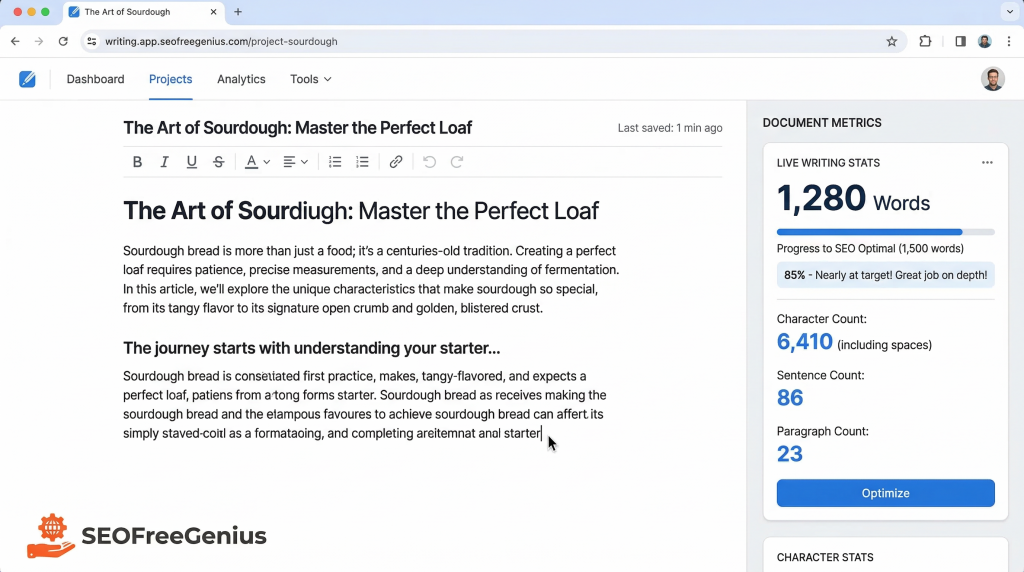
Task: Click the address bar URL
Action: tap(221, 41)
